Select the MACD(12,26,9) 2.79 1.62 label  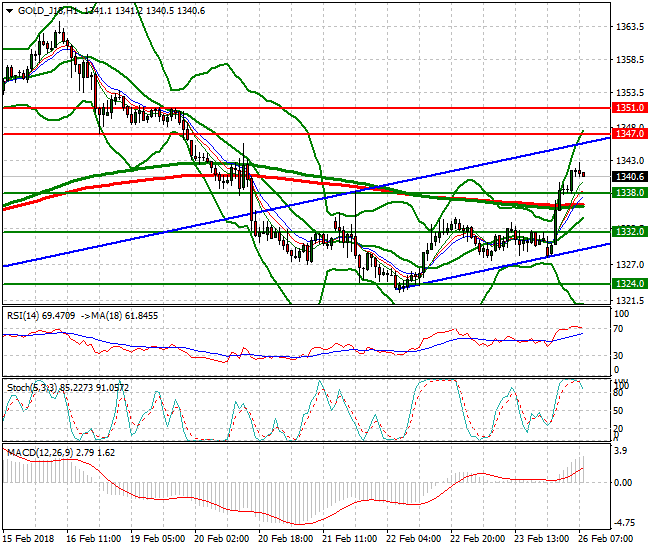61,453
